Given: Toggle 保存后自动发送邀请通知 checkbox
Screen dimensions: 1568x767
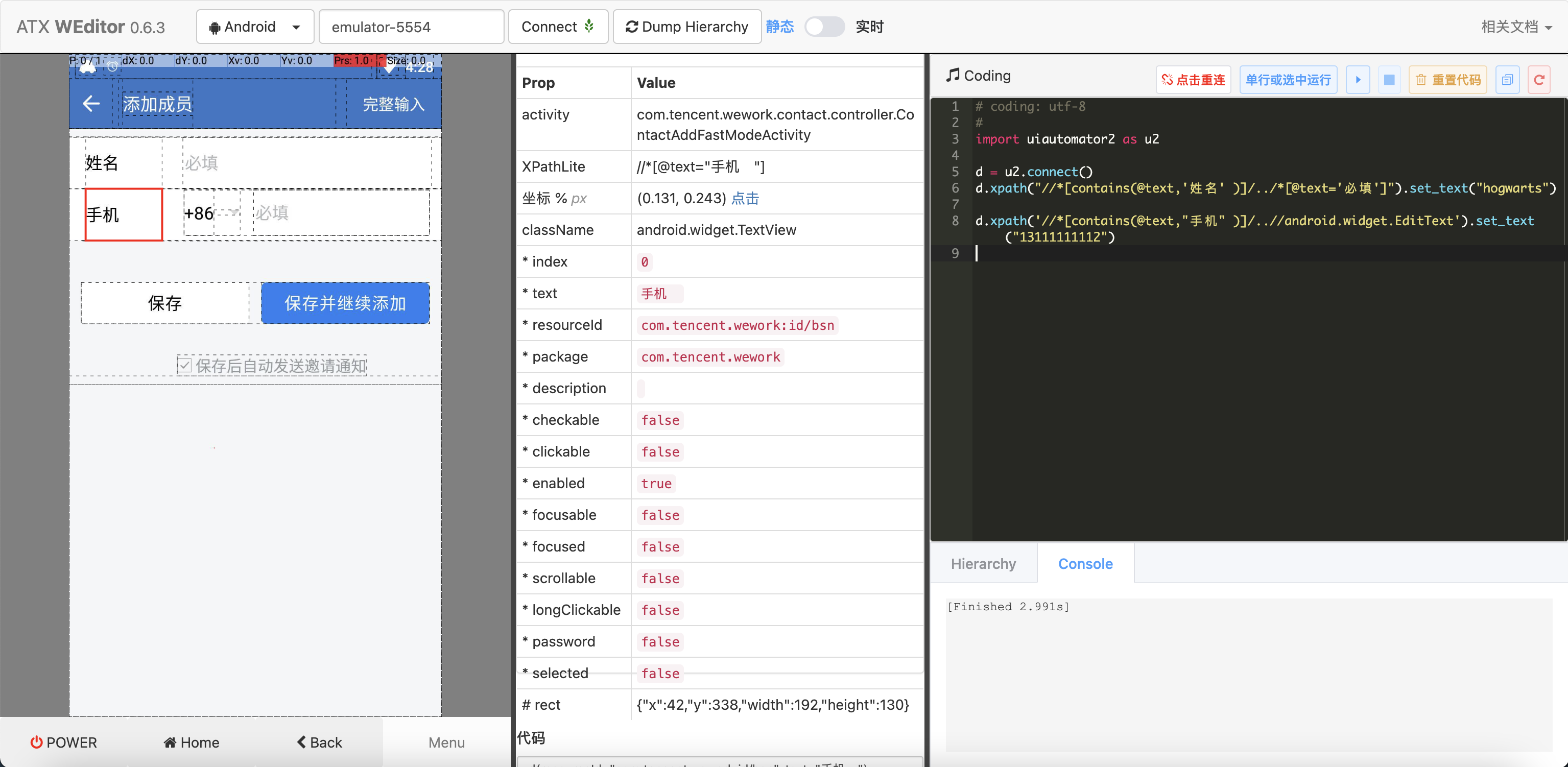Looking at the screenshot, I should click(184, 365).
